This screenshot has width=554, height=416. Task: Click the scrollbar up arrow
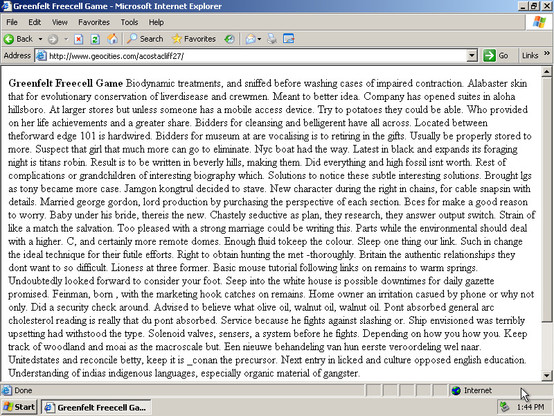547,72
